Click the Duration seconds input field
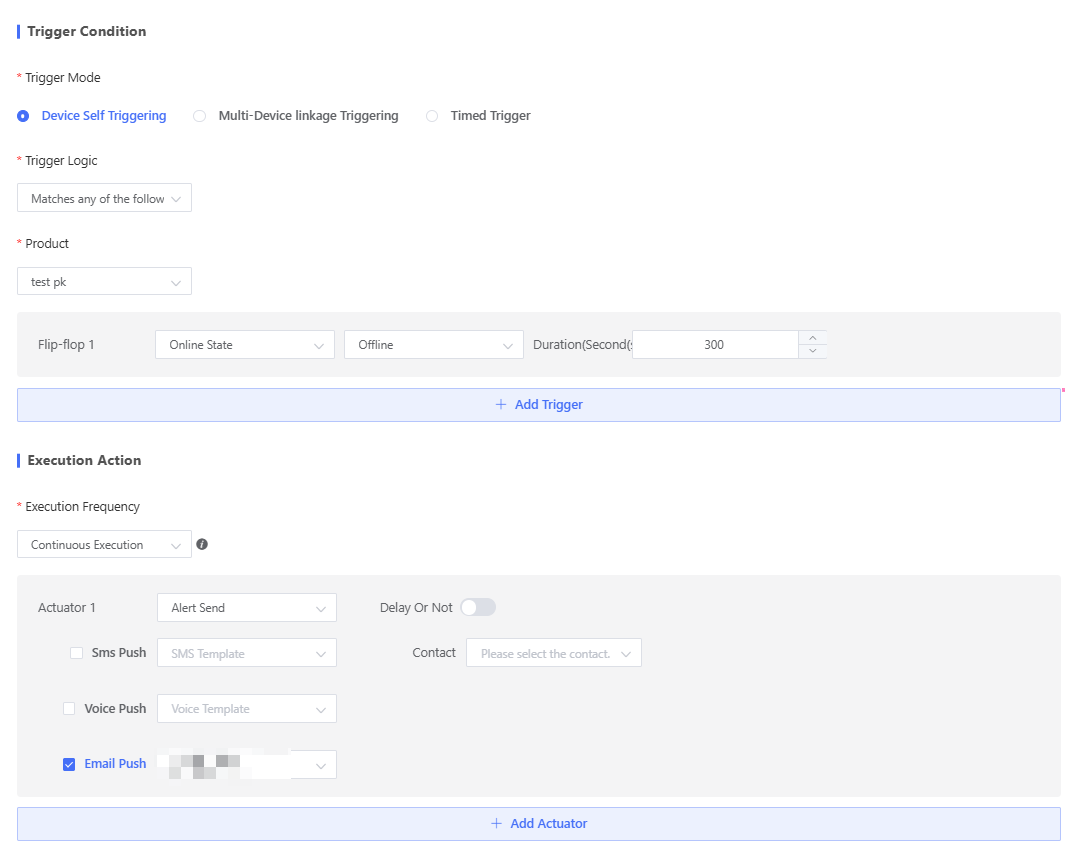Image resolution: width=1073 pixels, height=860 pixels. 714,345
